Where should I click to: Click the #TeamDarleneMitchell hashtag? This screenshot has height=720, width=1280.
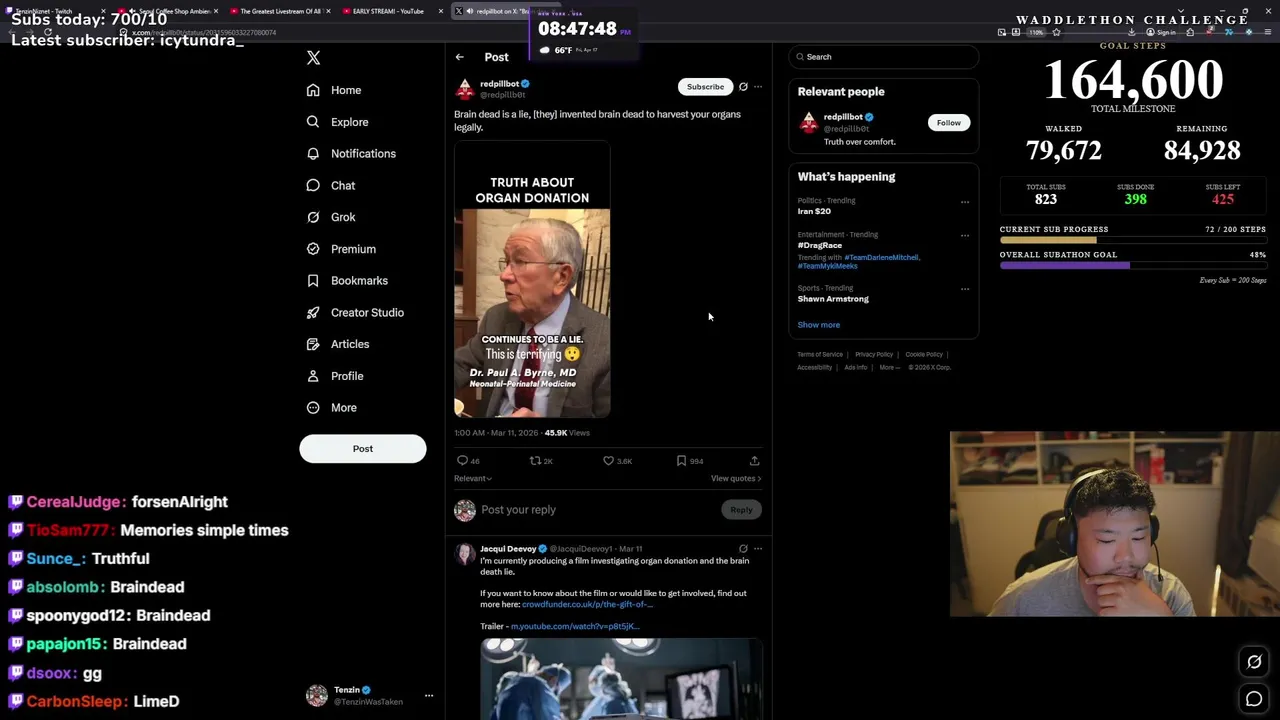click(881, 258)
